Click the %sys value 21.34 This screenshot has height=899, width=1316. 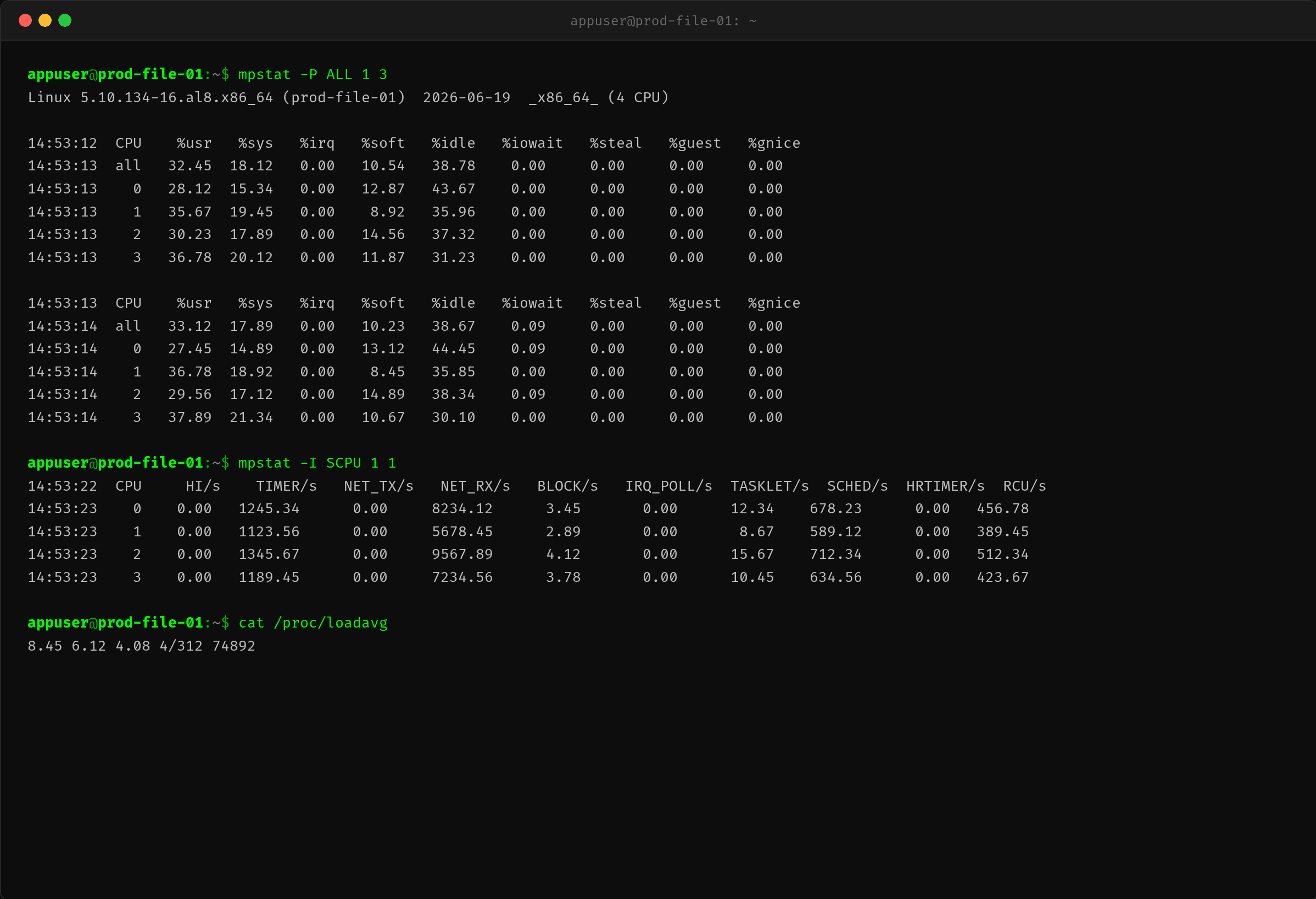click(x=251, y=418)
